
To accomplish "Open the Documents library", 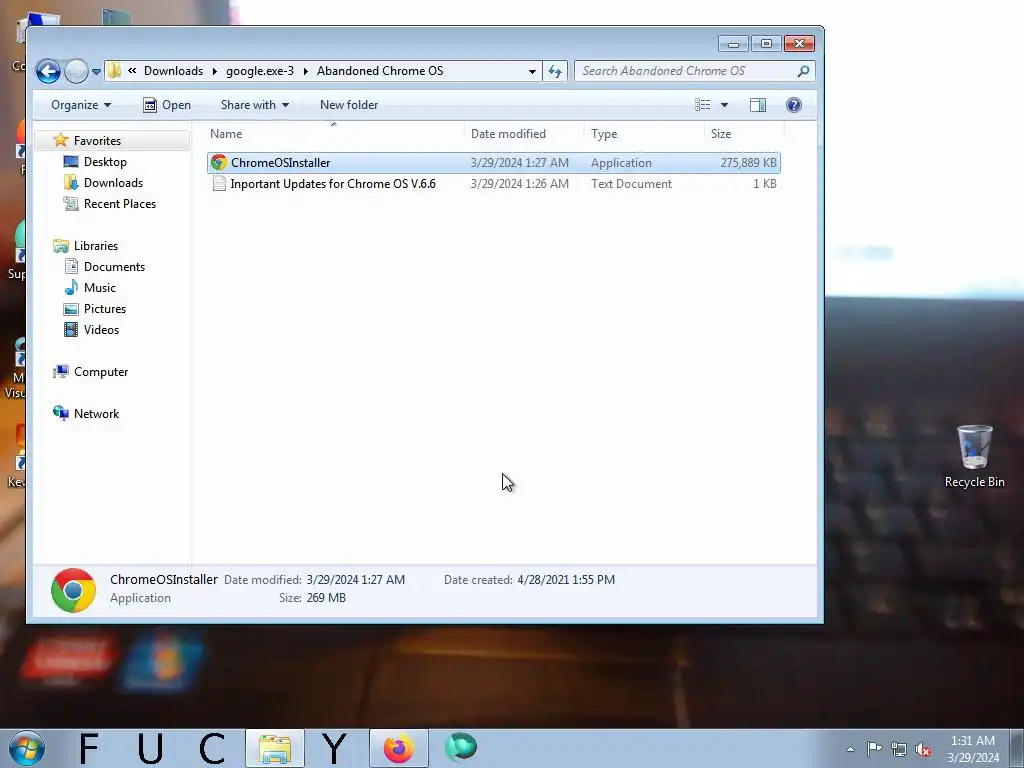I will [x=114, y=266].
